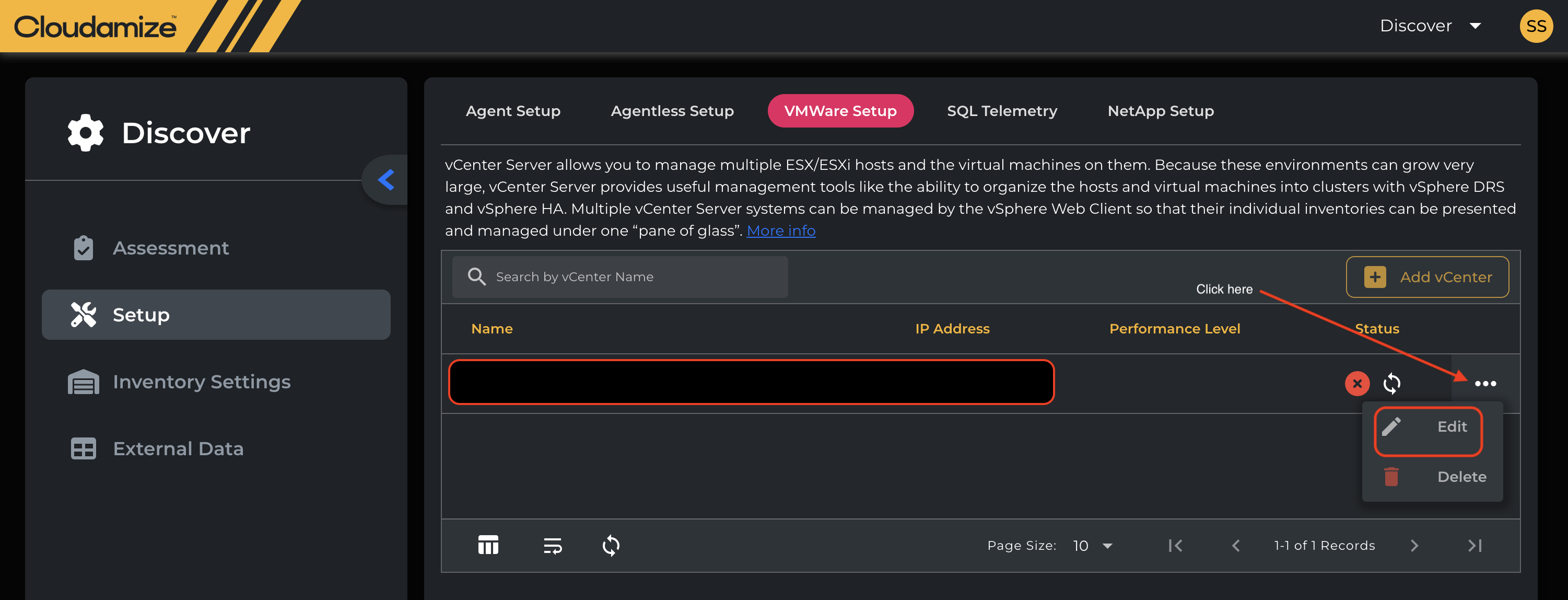Toggle the wrap text icon in footer
This screenshot has height=600, width=1568.
(552, 545)
